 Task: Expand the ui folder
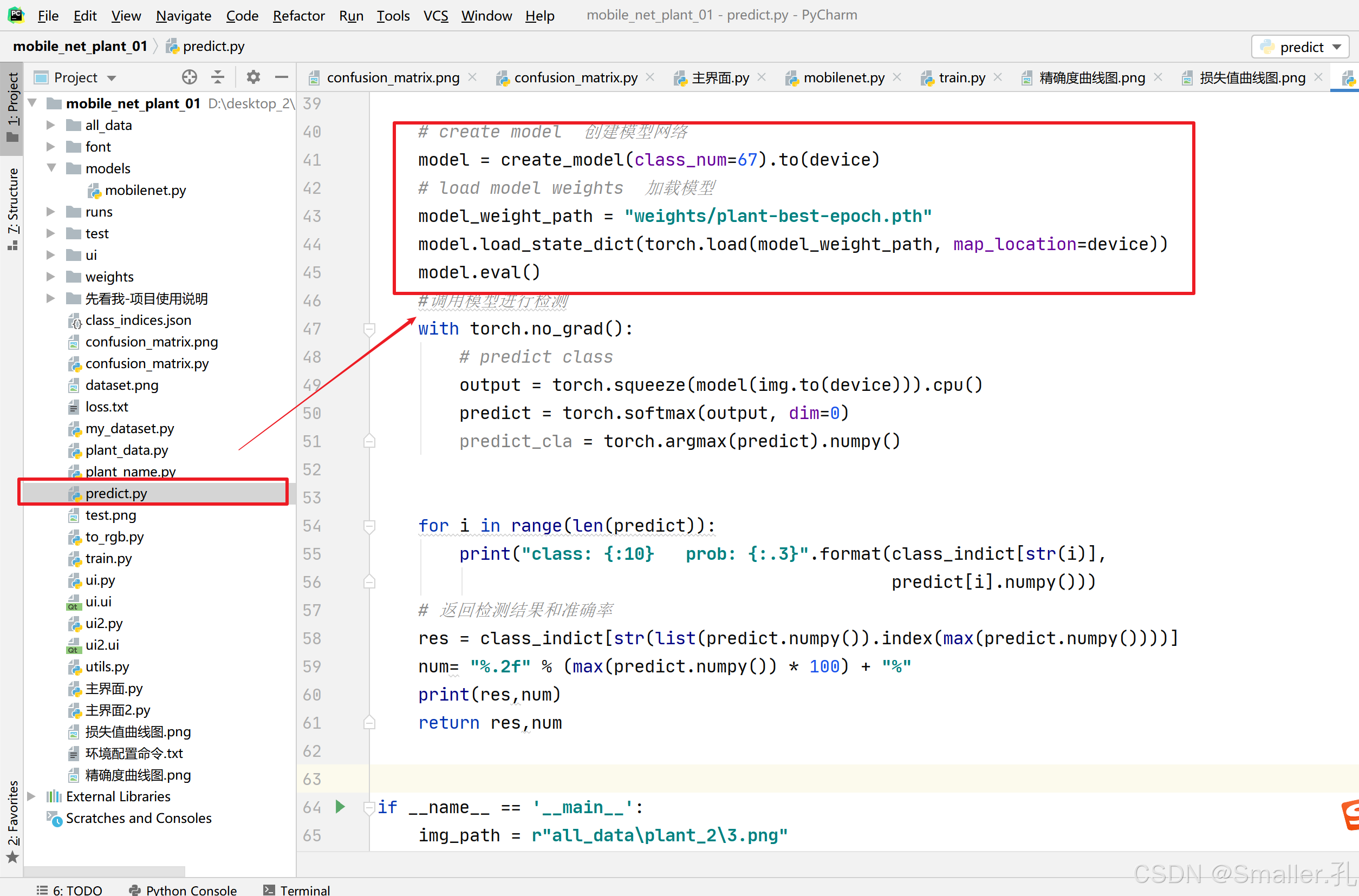pyautogui.click(x=51, y=255)
